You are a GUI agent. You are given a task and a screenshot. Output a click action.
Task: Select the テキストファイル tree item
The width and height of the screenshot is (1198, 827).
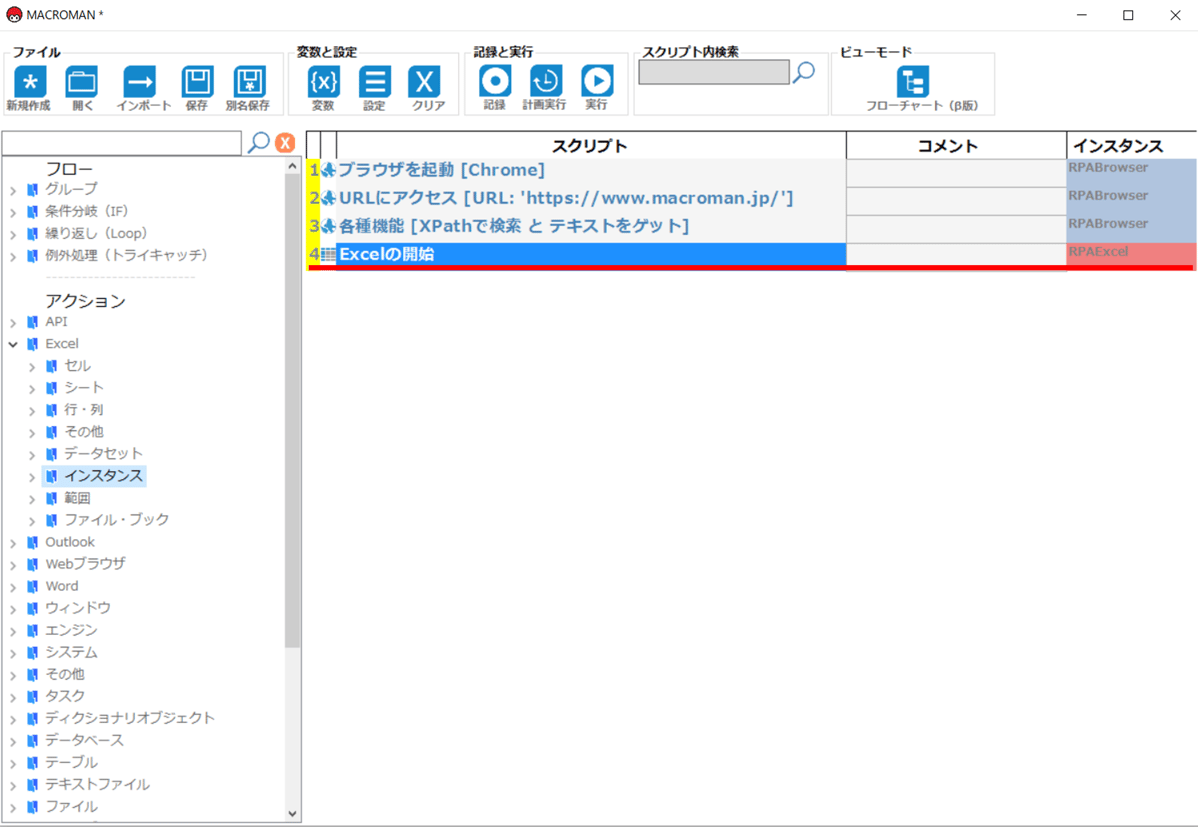tap(97, 785)
